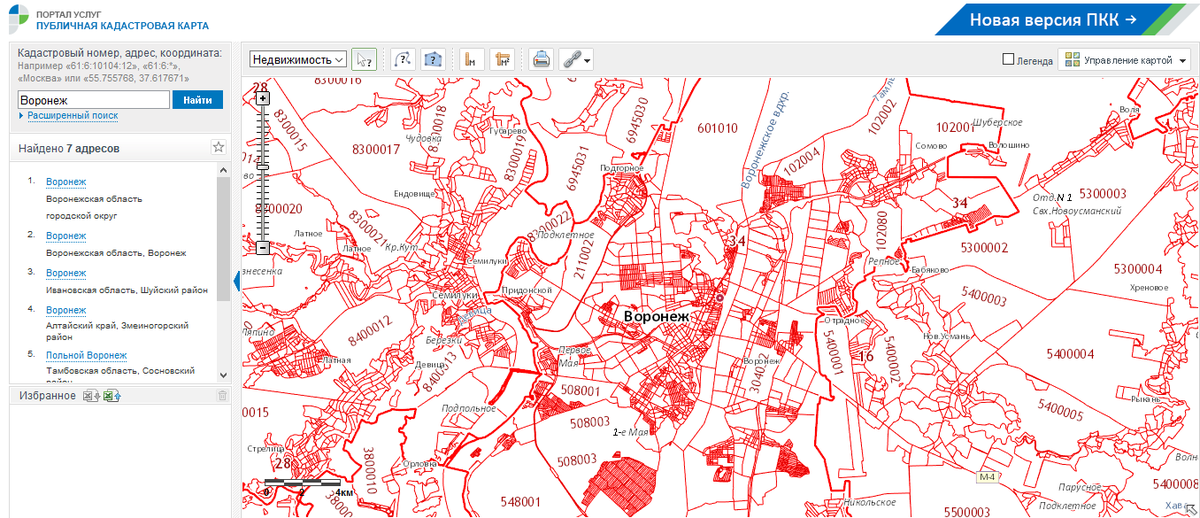Select the identify pointer tool
Image resolution: width=1200 pixels, height=518 pixels.
[x=366, y=59]
